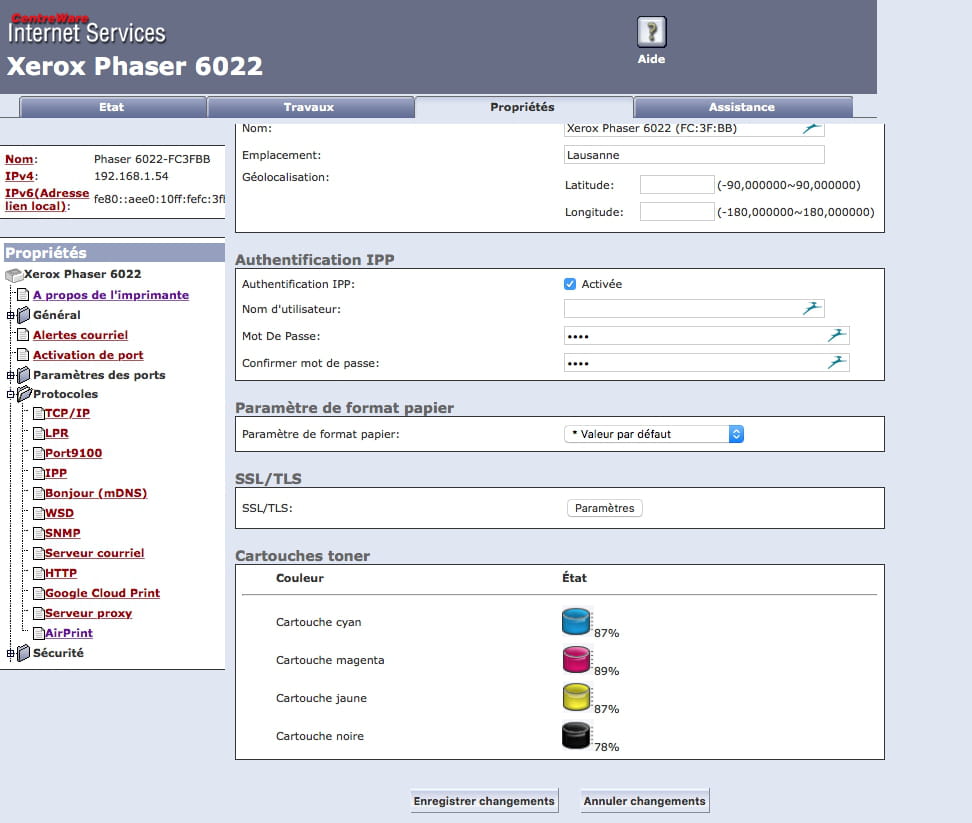Screen dimensions: 972x823
Task: Click the key icon in the Nom field
Action: pos(811,128)
